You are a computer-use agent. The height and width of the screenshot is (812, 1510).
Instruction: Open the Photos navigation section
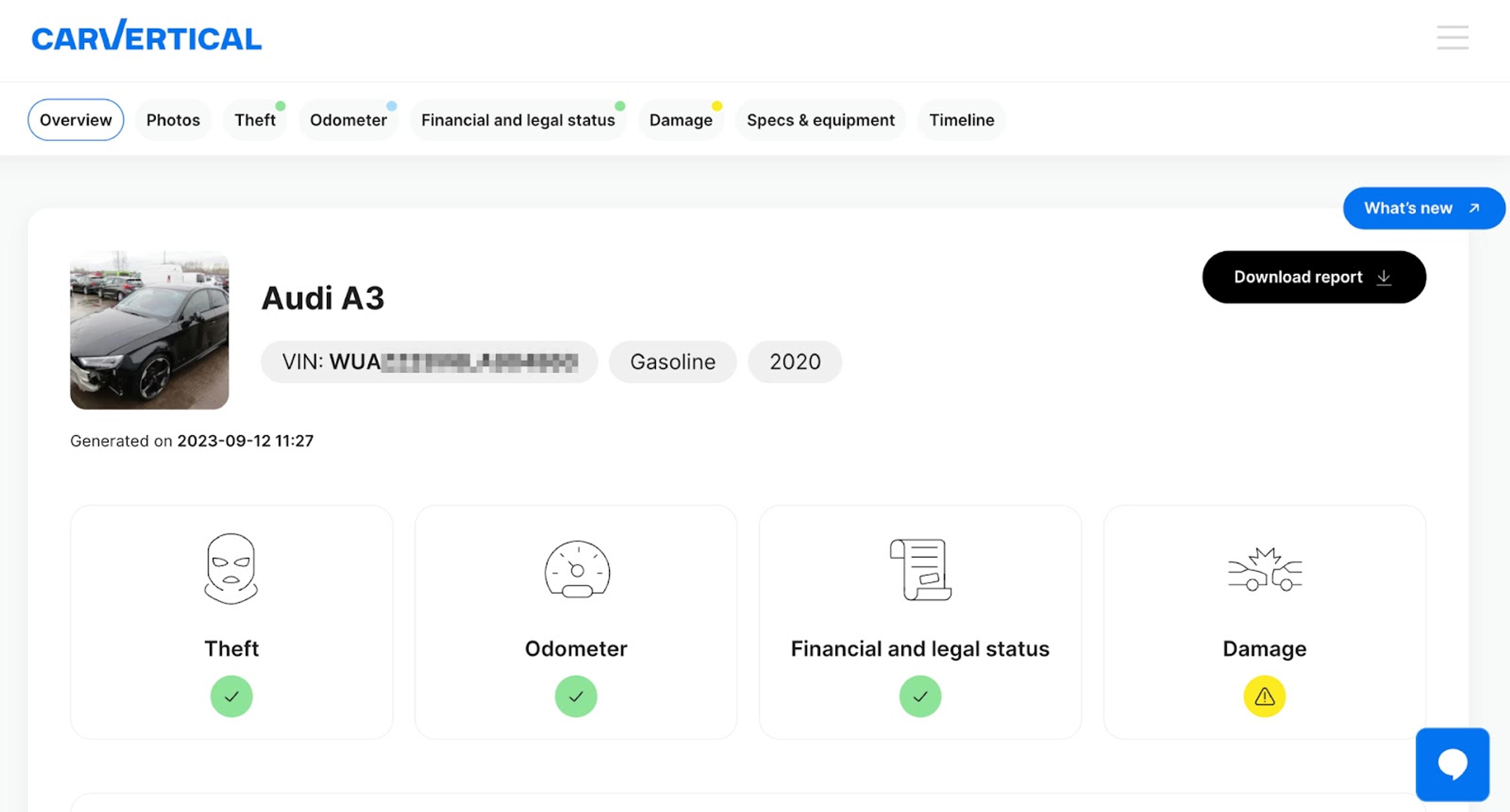coord(173,120)
